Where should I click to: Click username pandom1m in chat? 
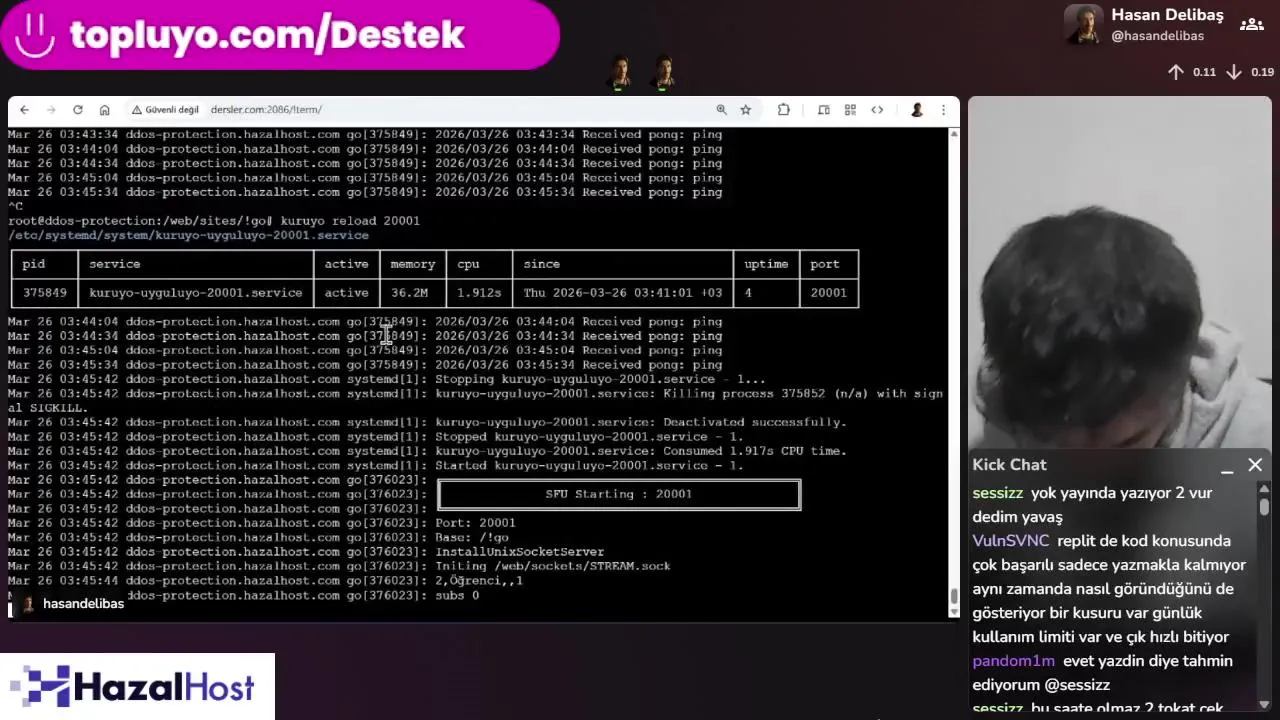tap(1013, 661)
